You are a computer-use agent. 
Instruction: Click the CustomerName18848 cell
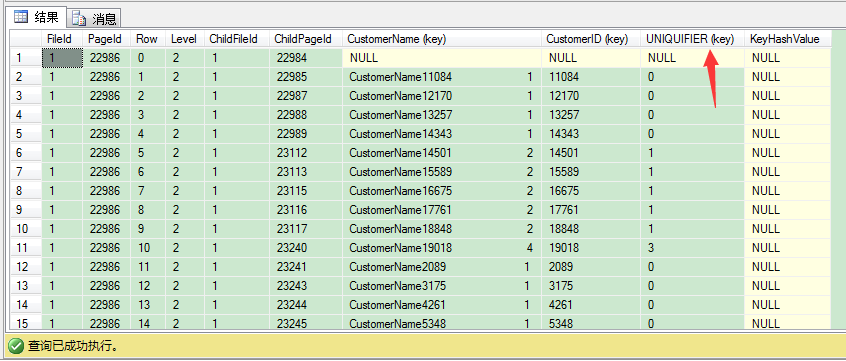442,228
